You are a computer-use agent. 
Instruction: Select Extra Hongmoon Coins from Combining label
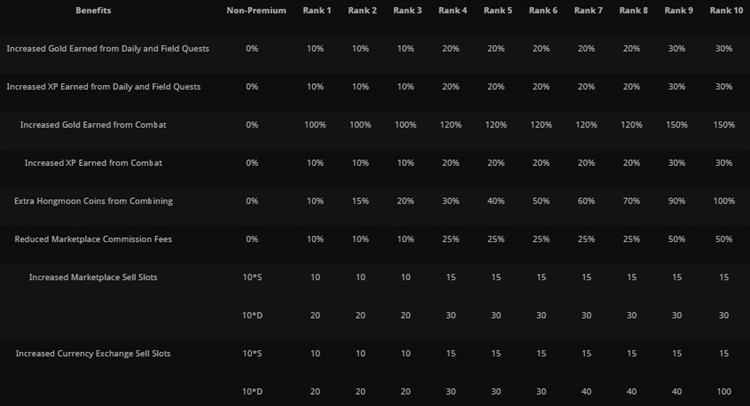pos(93,201)
